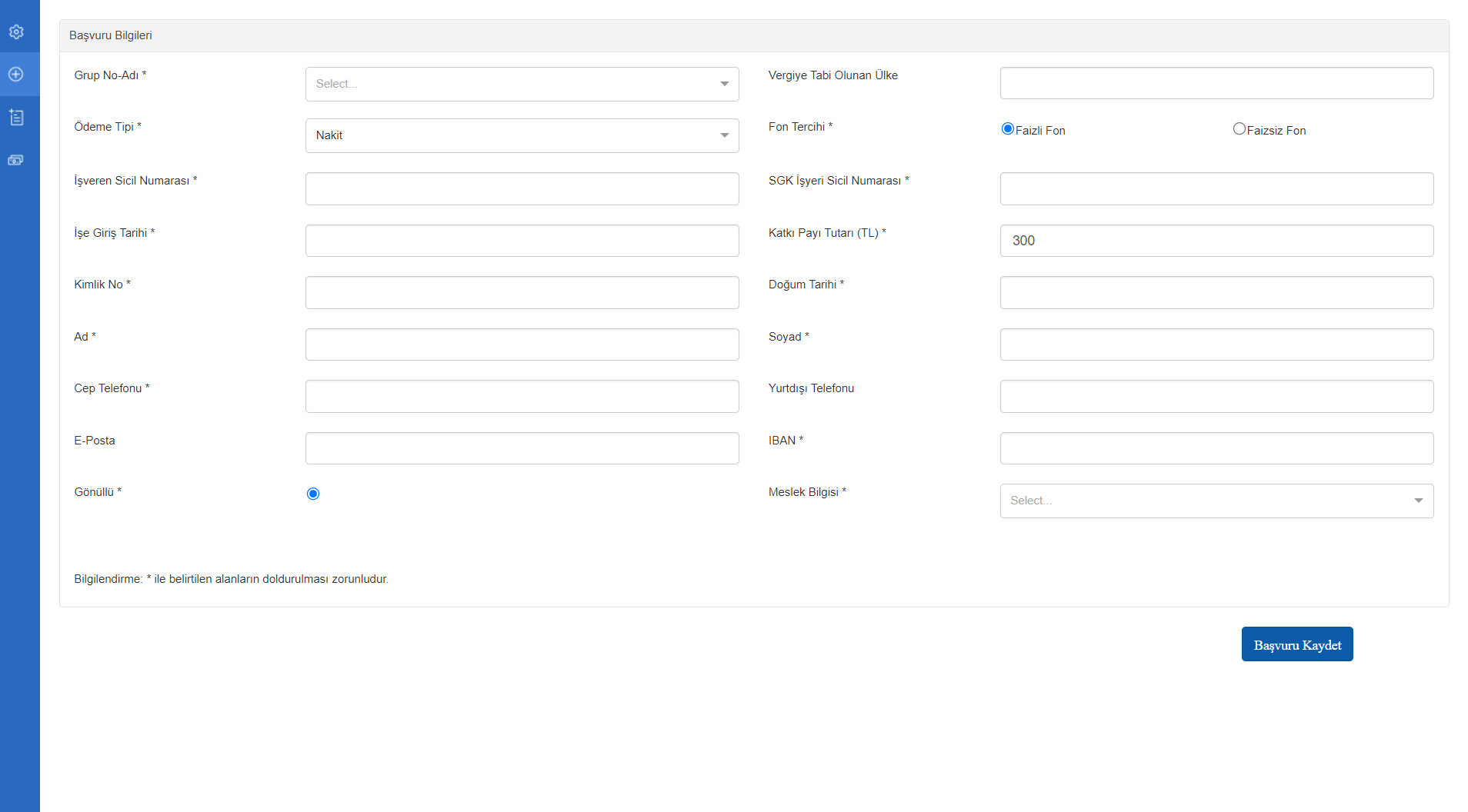Screen dimensions: 1468x812
Task: Open the Ödeme Tipi dropdown showing Nakit
Action: [x=522, y=135]
